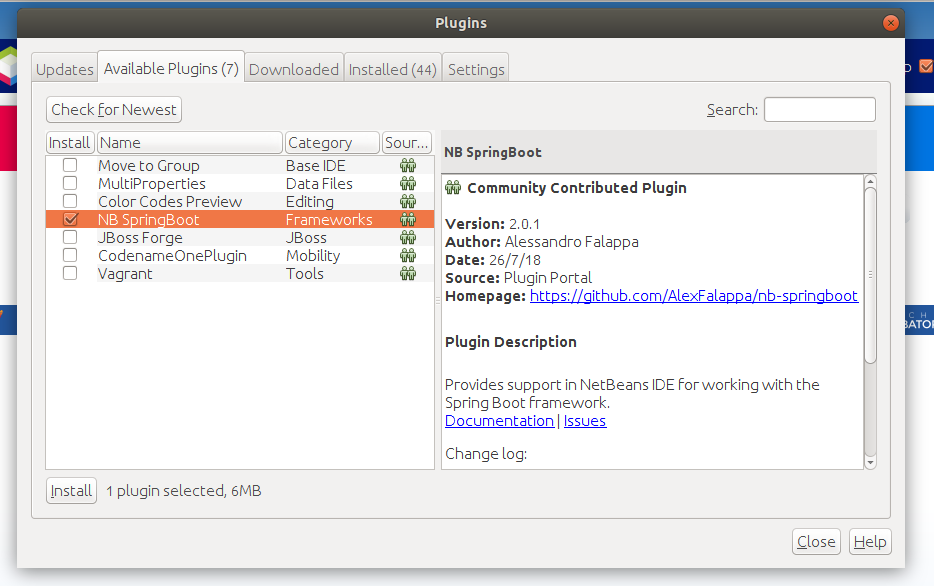Open the Settings tab
The image size is (934, 586).
[x=475, y=68]
